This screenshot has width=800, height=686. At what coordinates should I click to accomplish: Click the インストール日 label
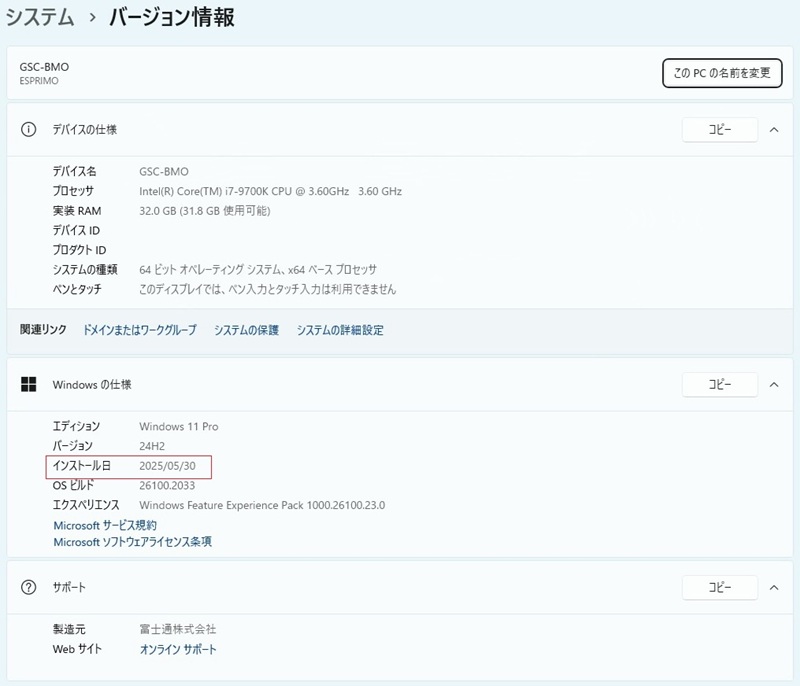click(x=82, y=466)
